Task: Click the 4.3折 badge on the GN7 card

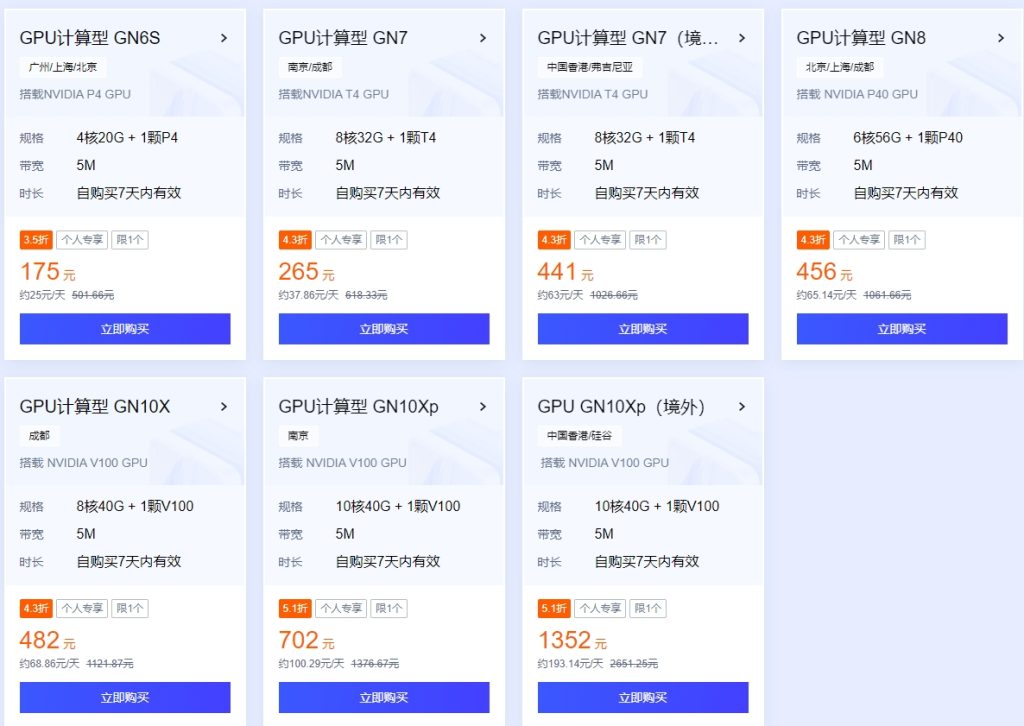Action: [294, 240]
